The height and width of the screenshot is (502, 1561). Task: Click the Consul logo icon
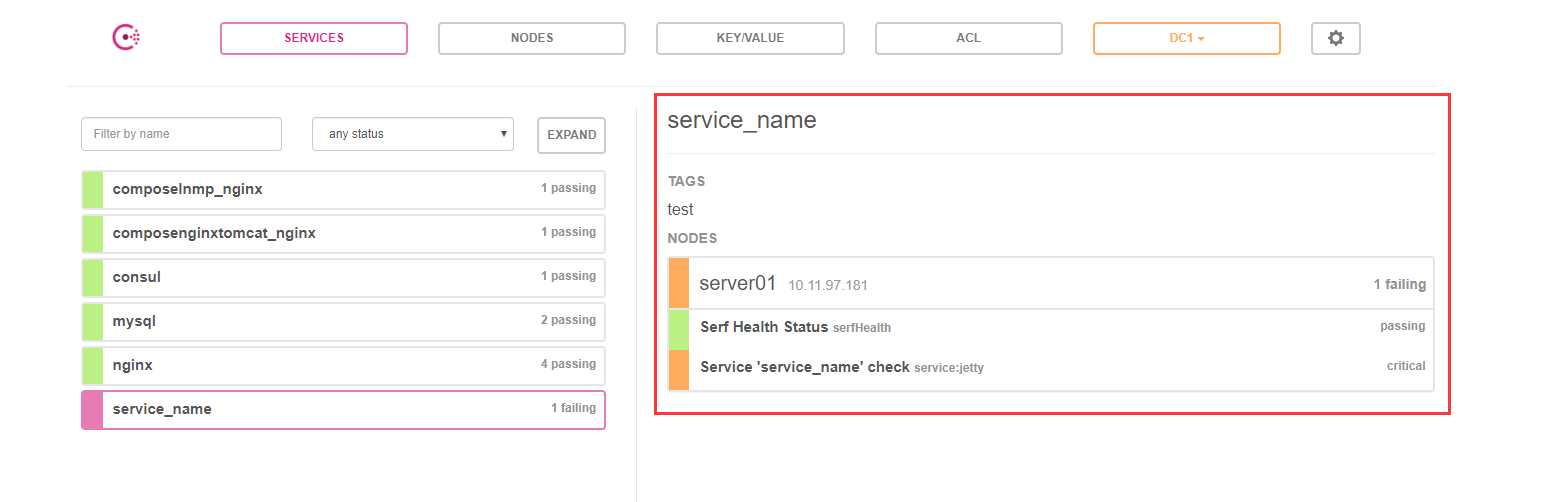pos(126,38)
